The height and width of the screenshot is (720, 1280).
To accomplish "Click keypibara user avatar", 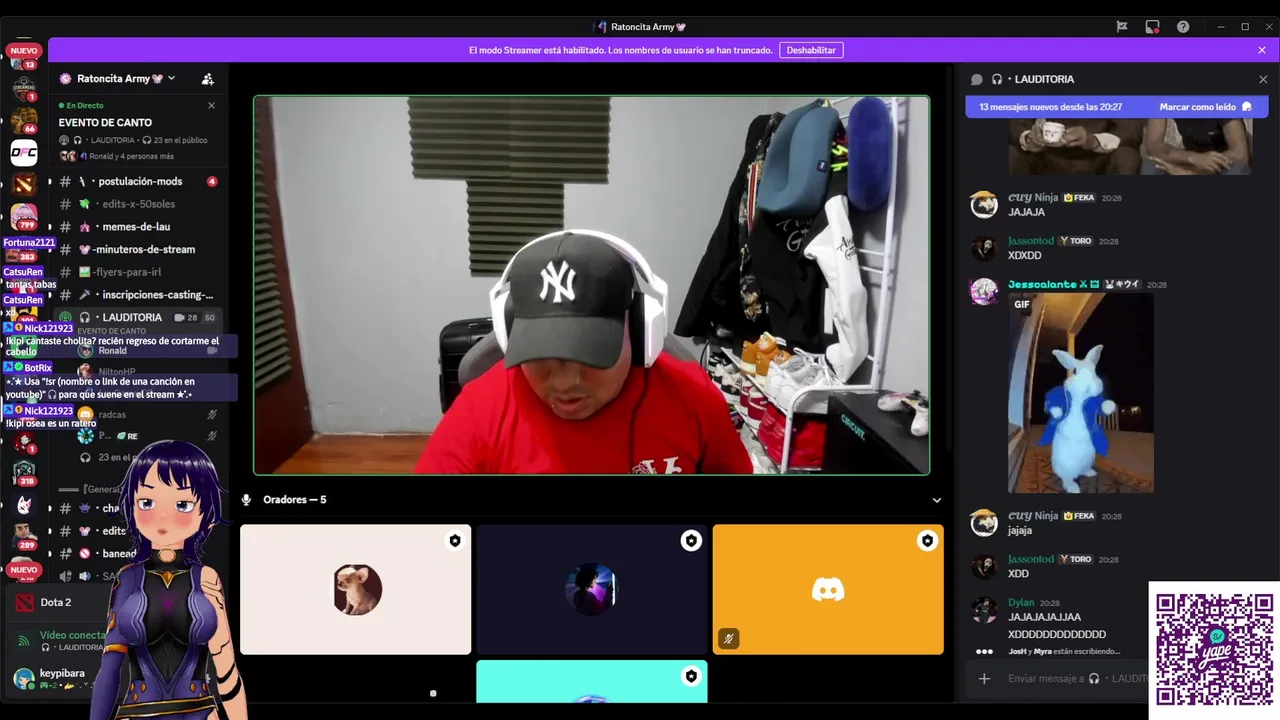I will tap(24, 679).
